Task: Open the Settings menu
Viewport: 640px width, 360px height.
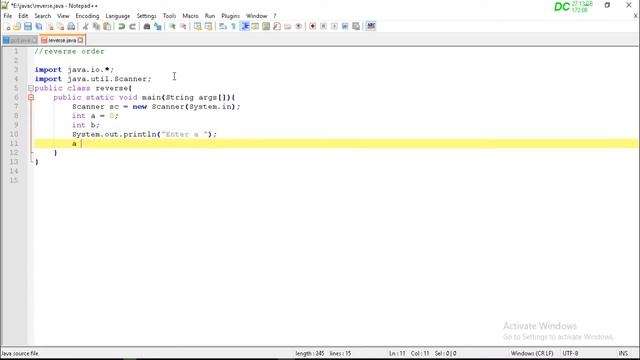Action: (146, 16)
